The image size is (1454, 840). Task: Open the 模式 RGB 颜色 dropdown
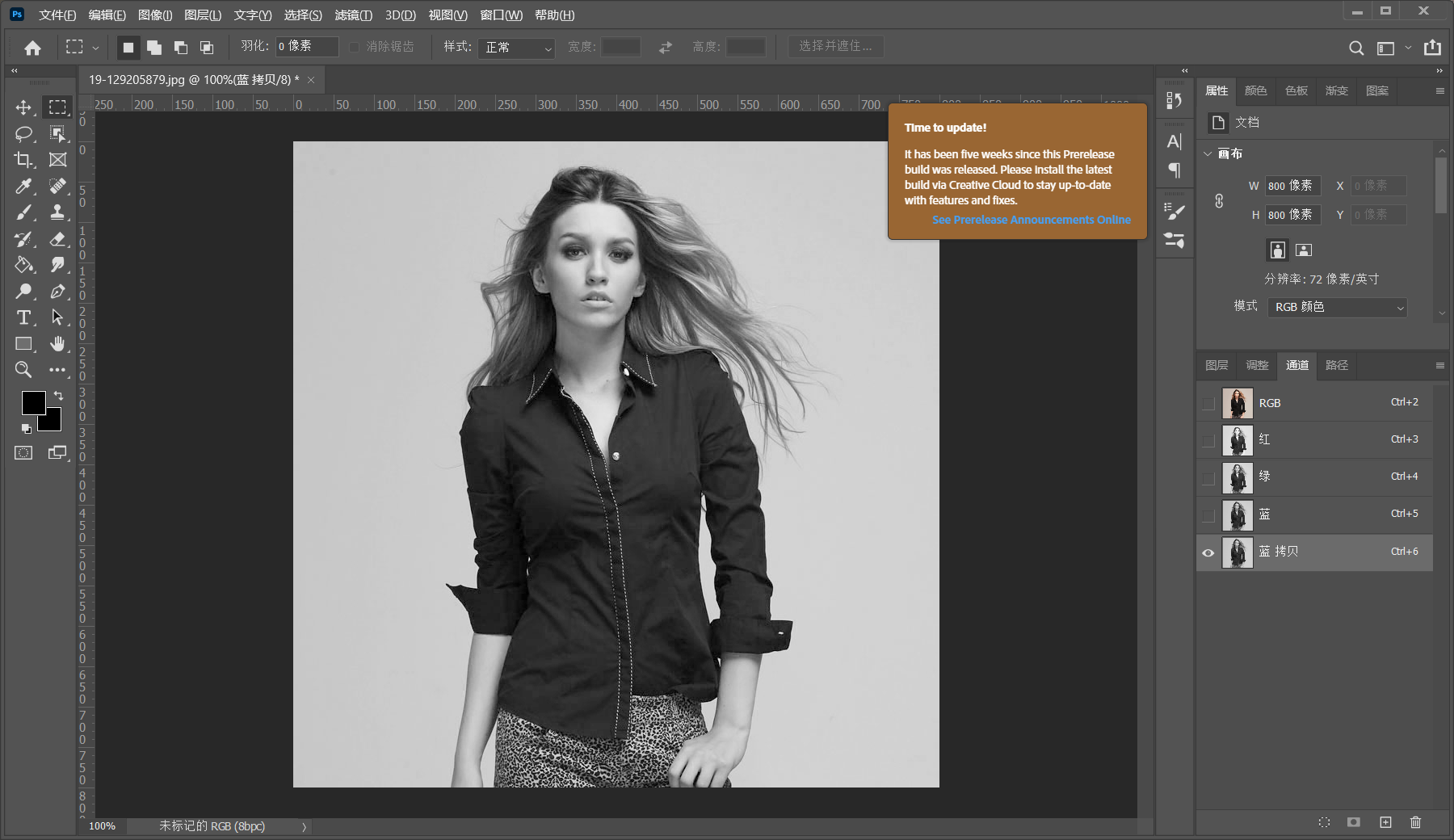click(1338, 307)
